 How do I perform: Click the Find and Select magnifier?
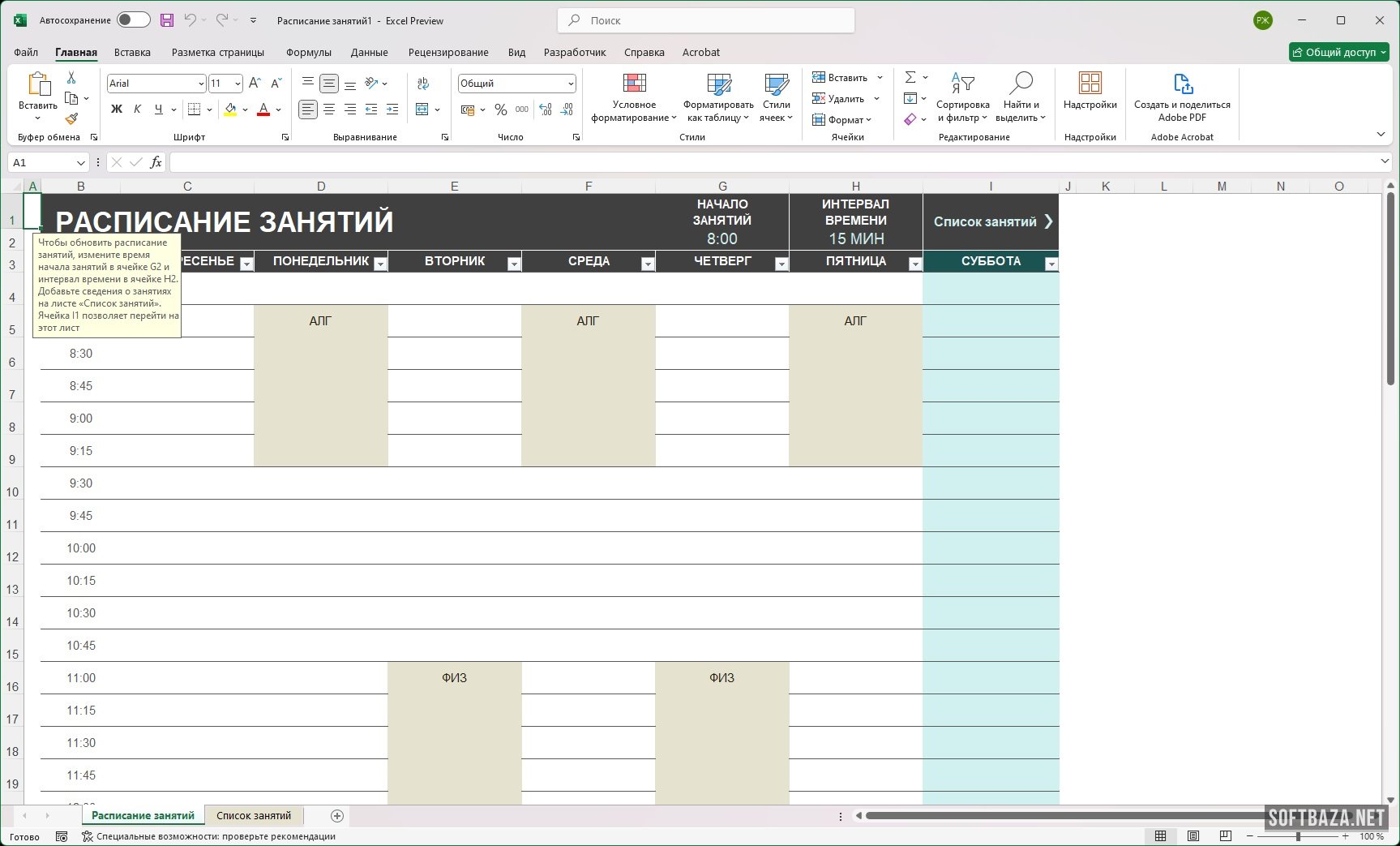click(x=1021, y=84)
